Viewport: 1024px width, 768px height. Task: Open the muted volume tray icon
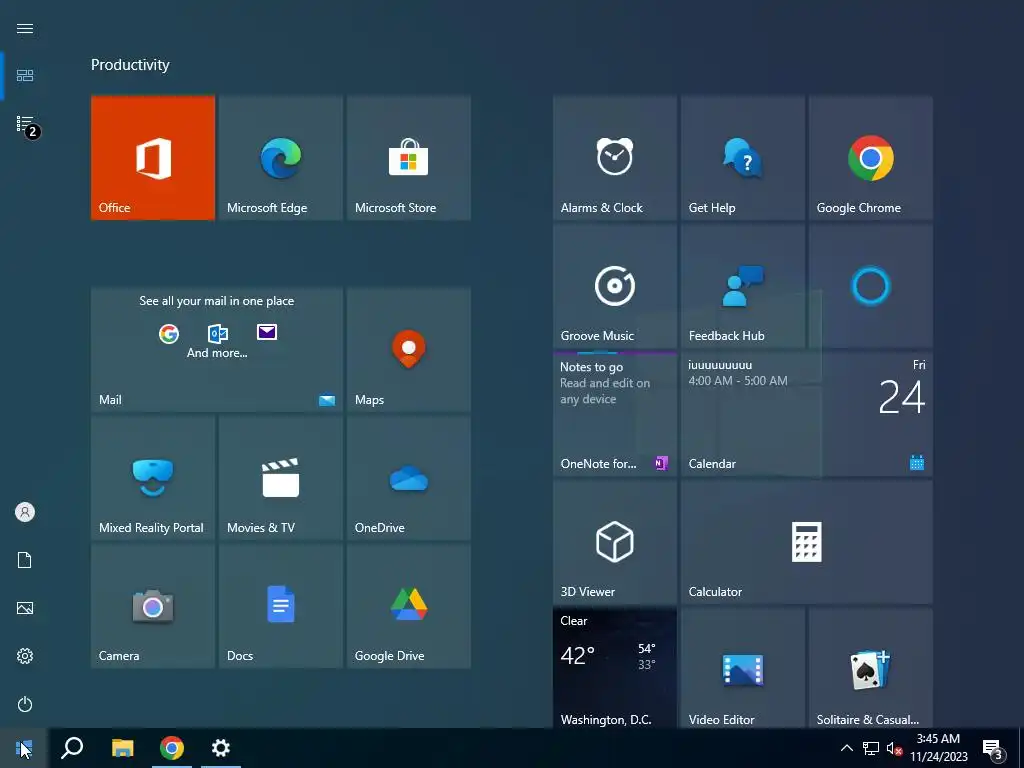tap(894, 748)
